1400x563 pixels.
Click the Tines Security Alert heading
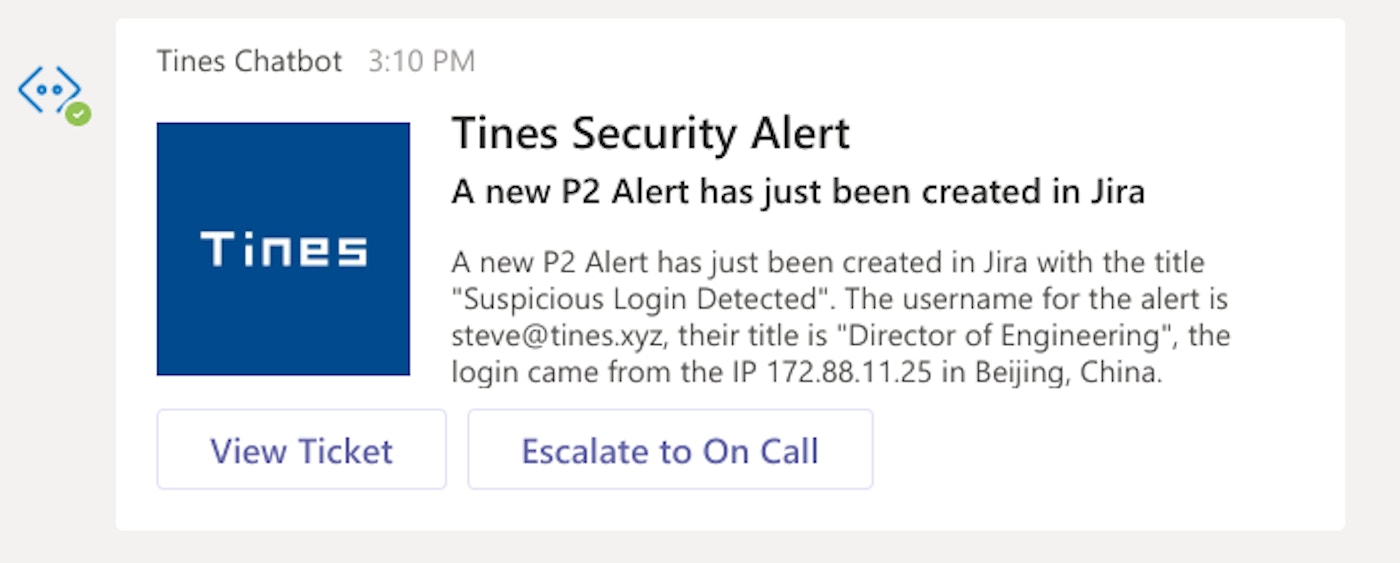650,133
